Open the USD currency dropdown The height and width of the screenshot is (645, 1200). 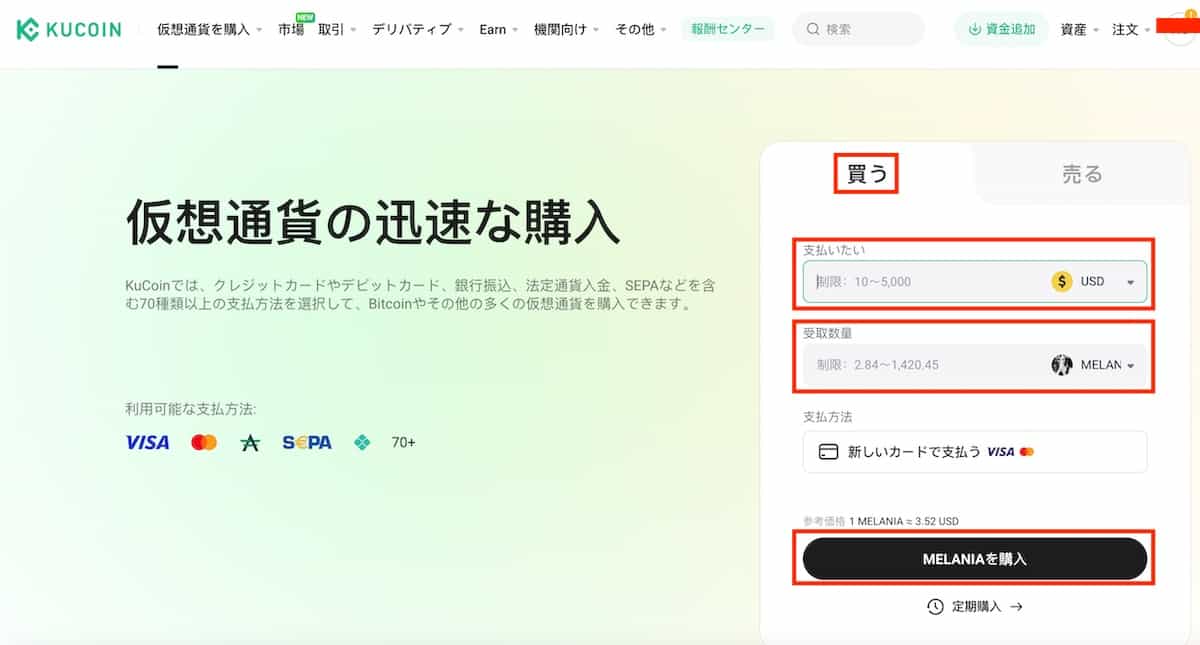[x=1093, y=281]
